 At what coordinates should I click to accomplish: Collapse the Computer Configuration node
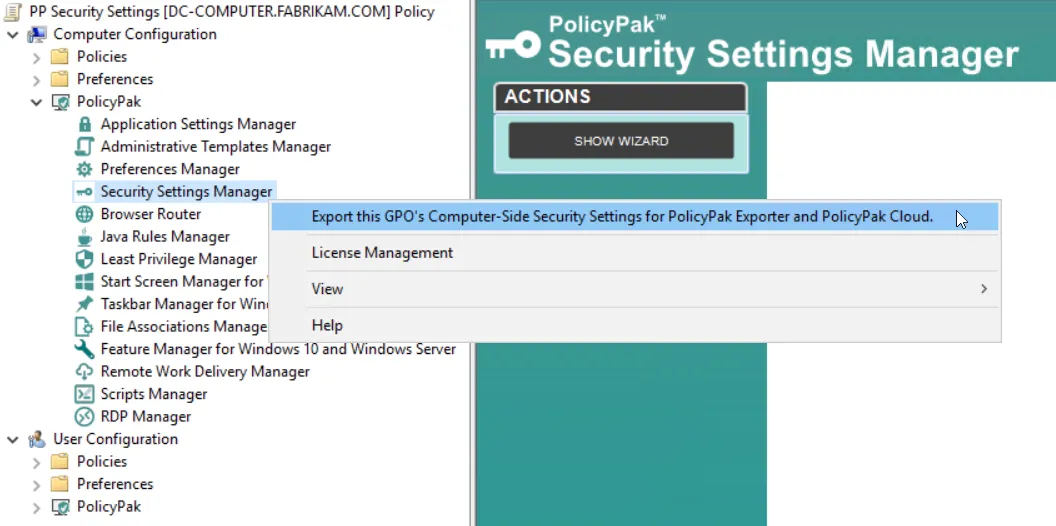click(13, 34)
